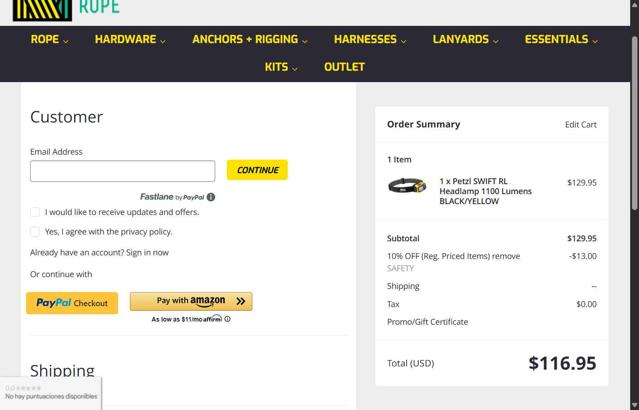The image size is (639, 410).
Task: Click the As low as $11/mo Affirm text
Action: 187,319
